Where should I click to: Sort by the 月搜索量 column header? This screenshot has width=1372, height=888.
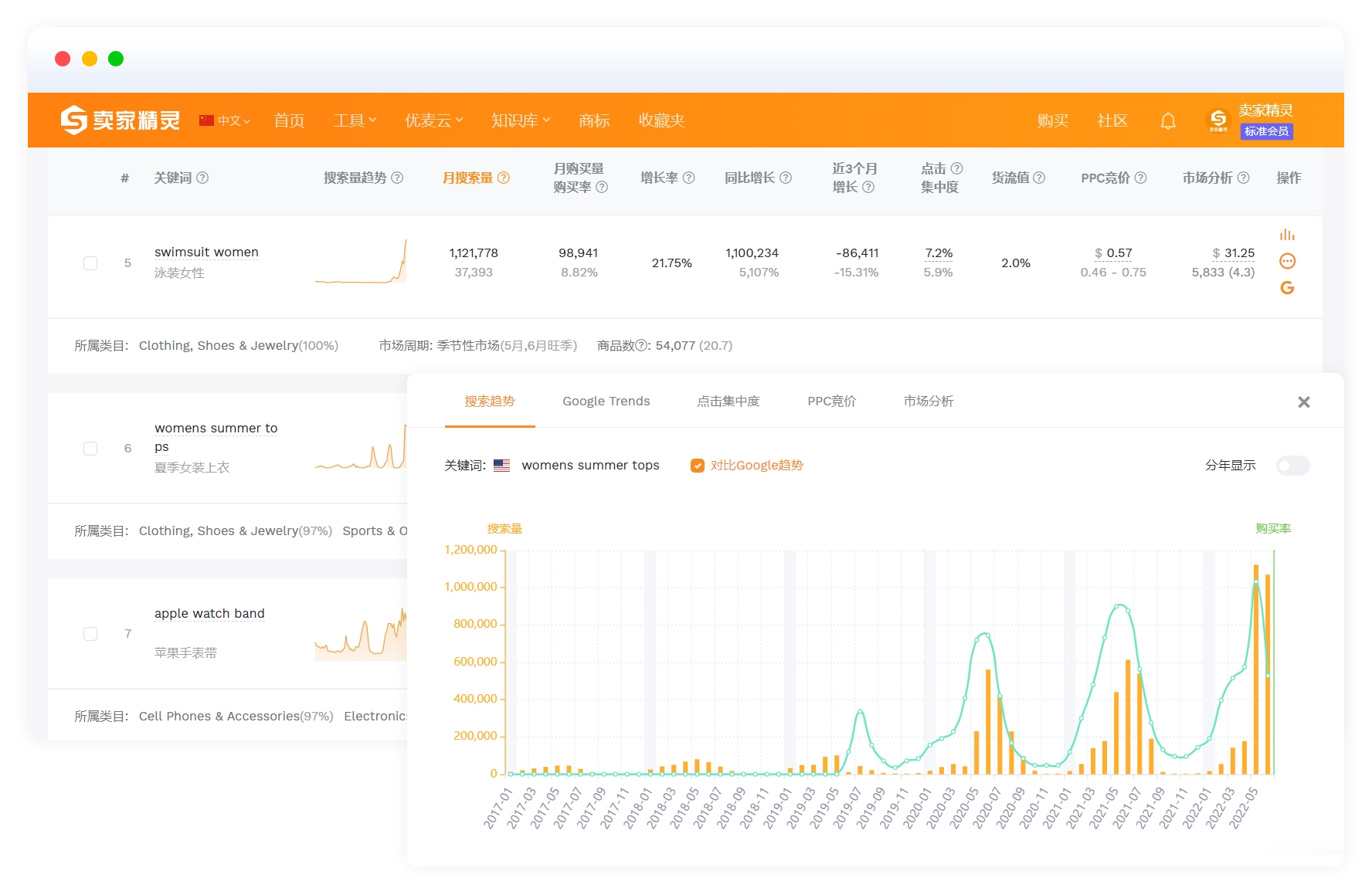[x=467, y=178]
